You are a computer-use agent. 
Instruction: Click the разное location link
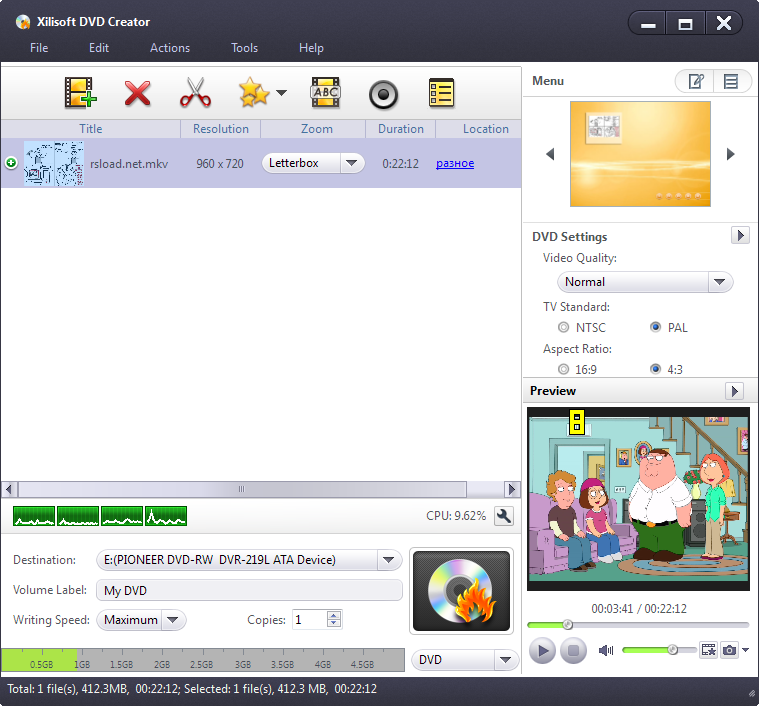(455, 164)
